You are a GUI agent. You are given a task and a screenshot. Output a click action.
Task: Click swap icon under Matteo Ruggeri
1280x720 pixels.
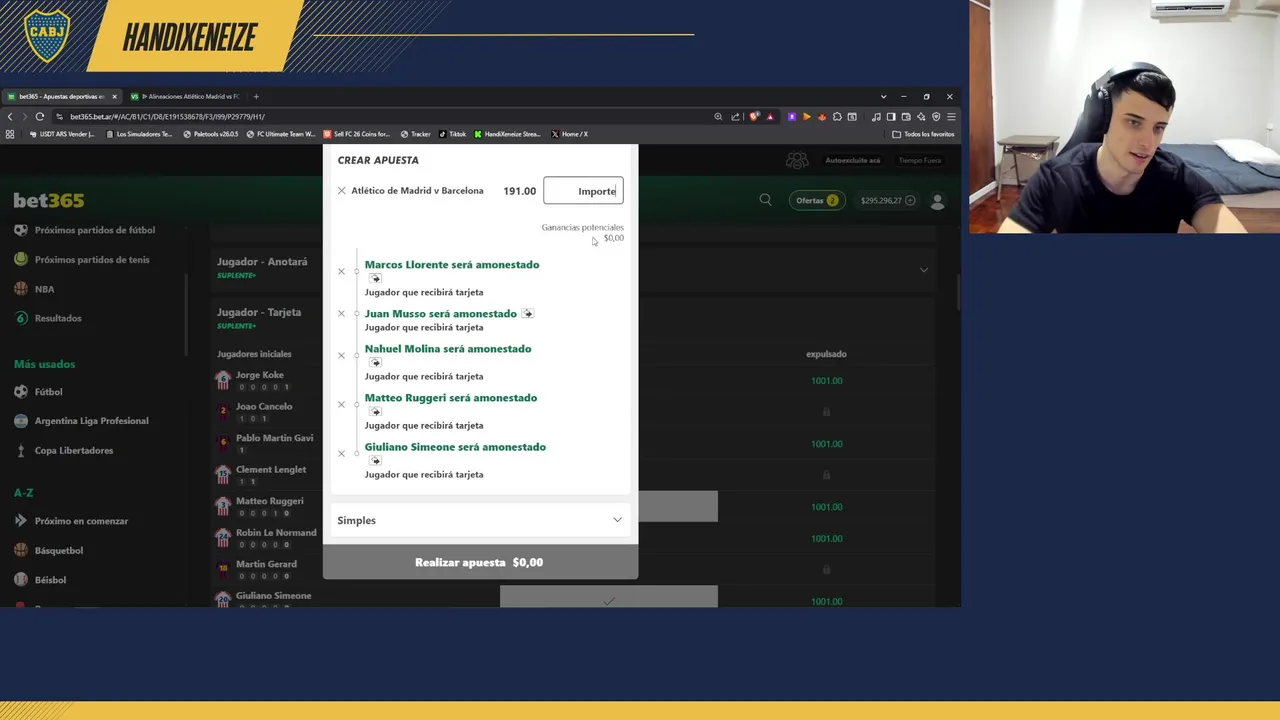coord(375,411)
